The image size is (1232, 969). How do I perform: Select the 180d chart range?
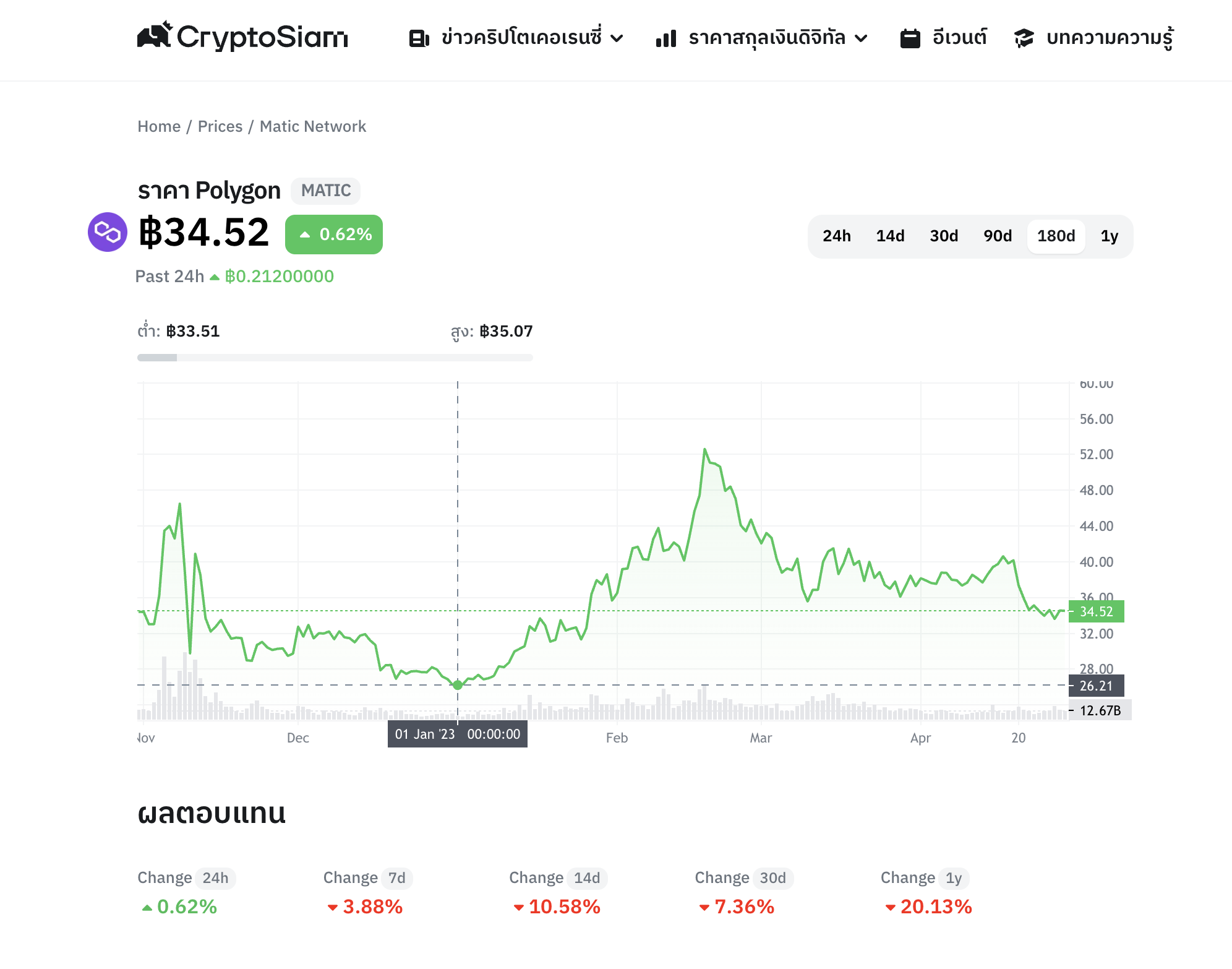click(x=1056, y=236)
